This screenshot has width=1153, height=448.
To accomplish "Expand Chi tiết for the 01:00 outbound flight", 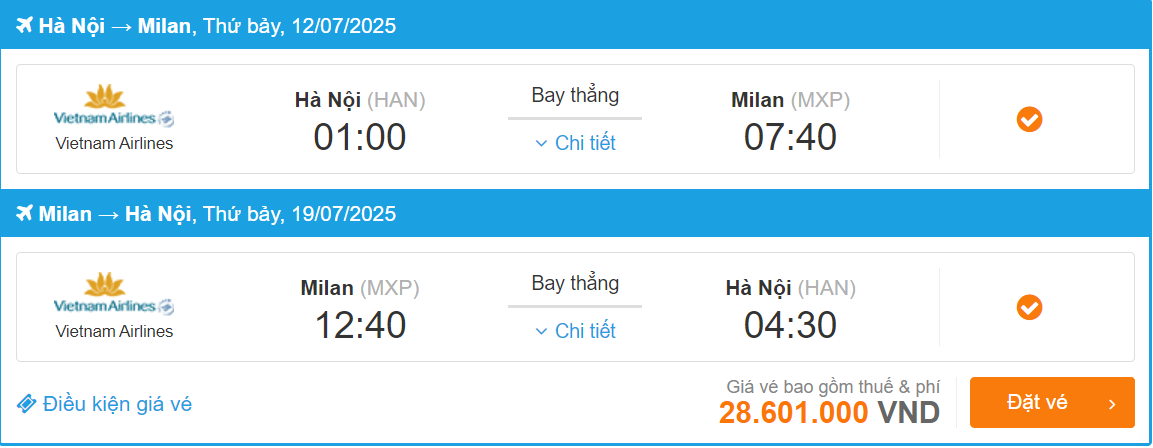I will point(585,143).
